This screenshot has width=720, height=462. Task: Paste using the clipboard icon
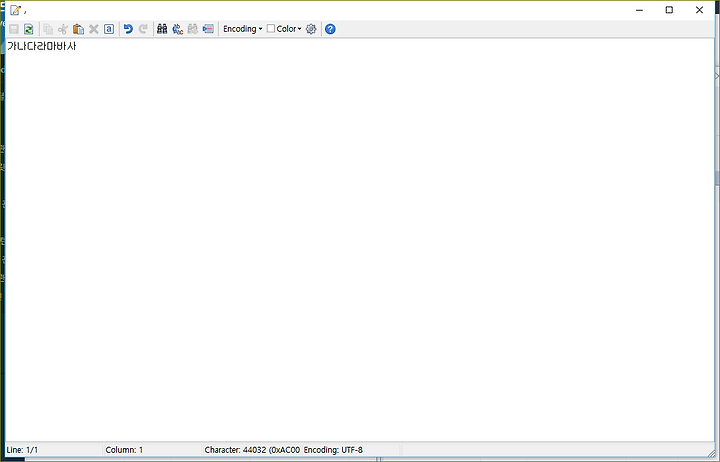click(x=79, y=29)
